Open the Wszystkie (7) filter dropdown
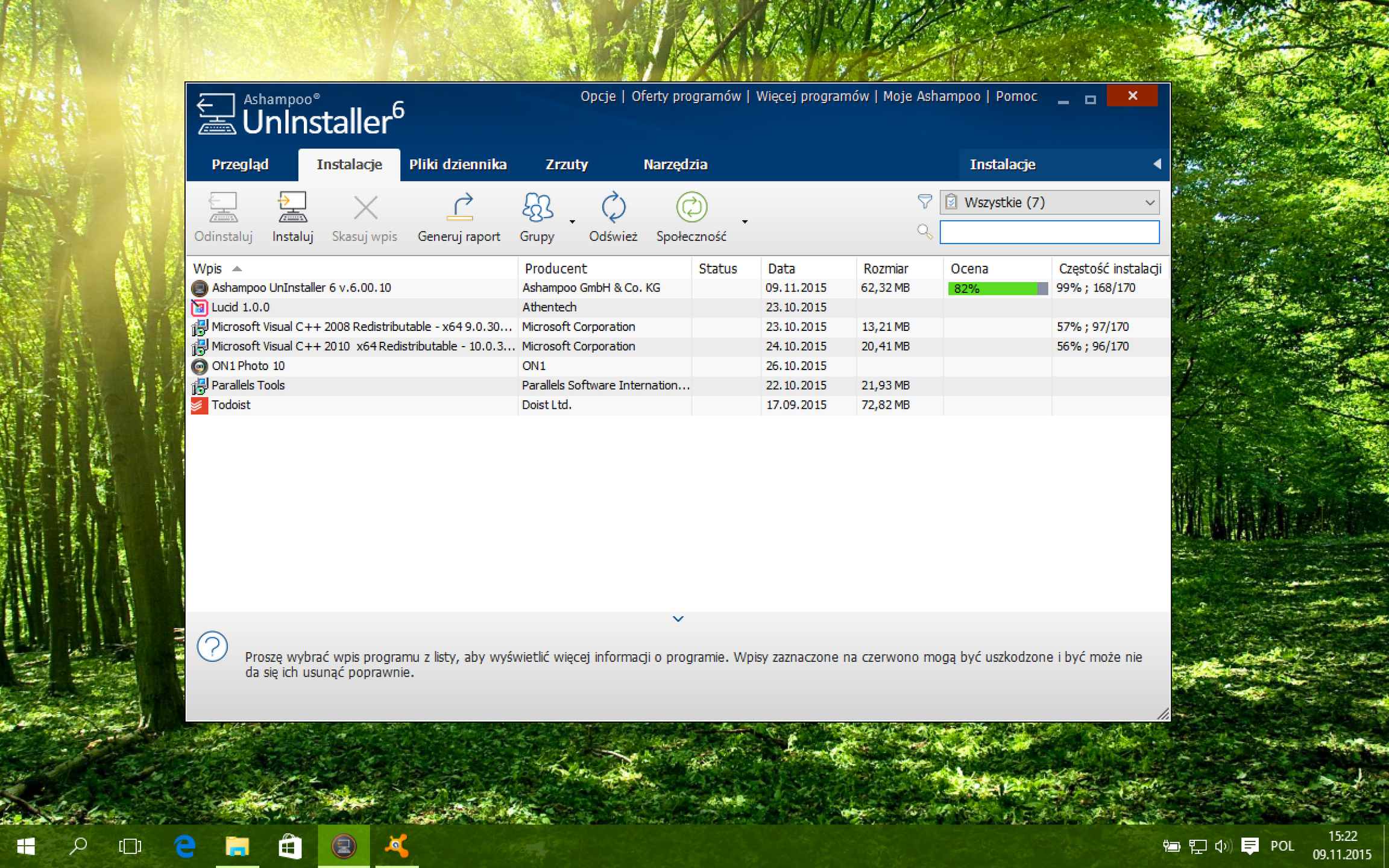1389x868 pixels. [x=1049, y=203]
